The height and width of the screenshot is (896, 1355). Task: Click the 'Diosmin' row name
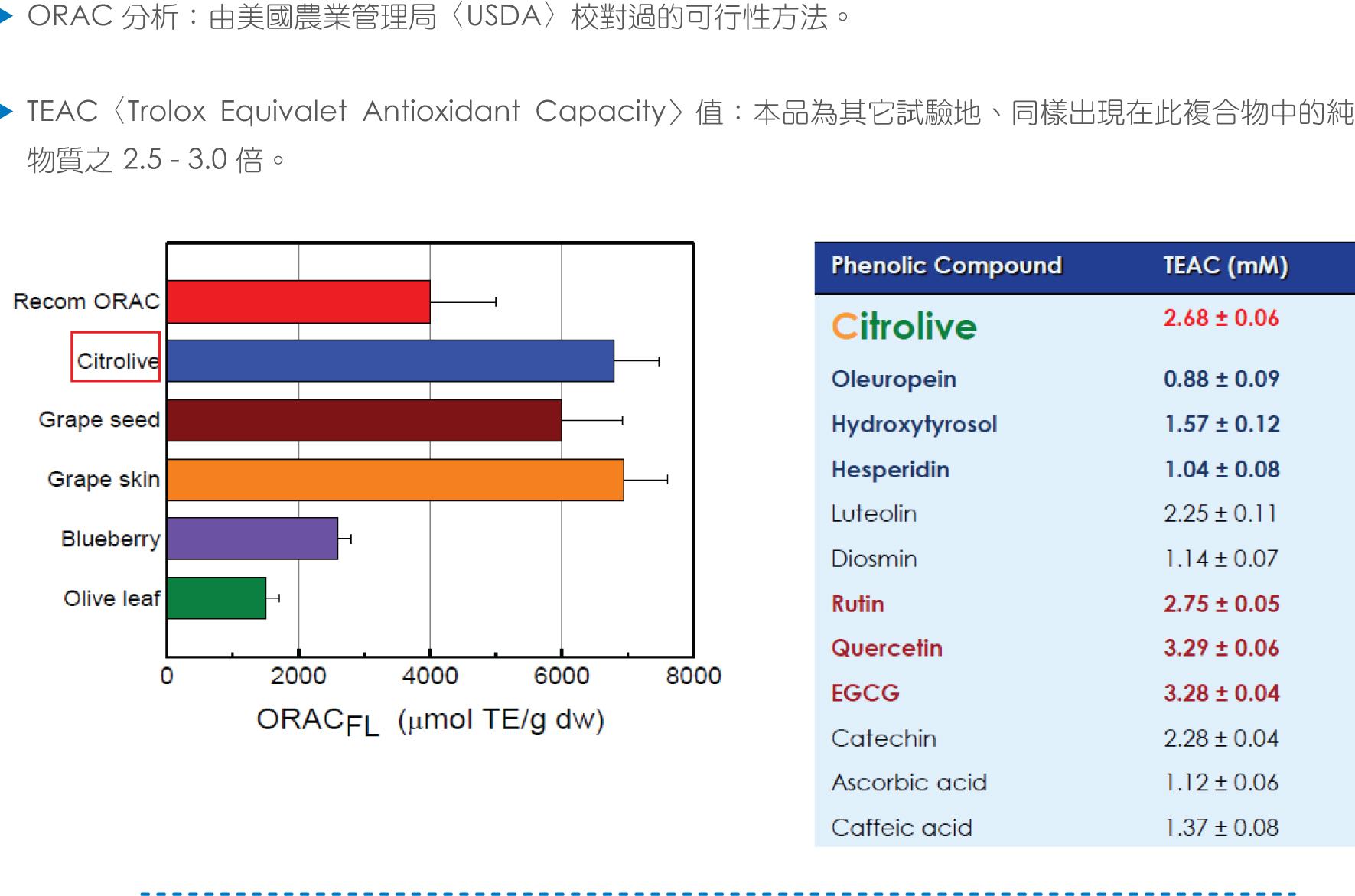point(874,559)
